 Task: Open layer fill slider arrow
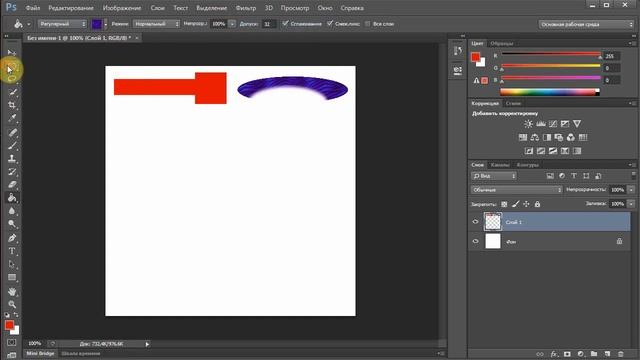click(x=631, y=204)
